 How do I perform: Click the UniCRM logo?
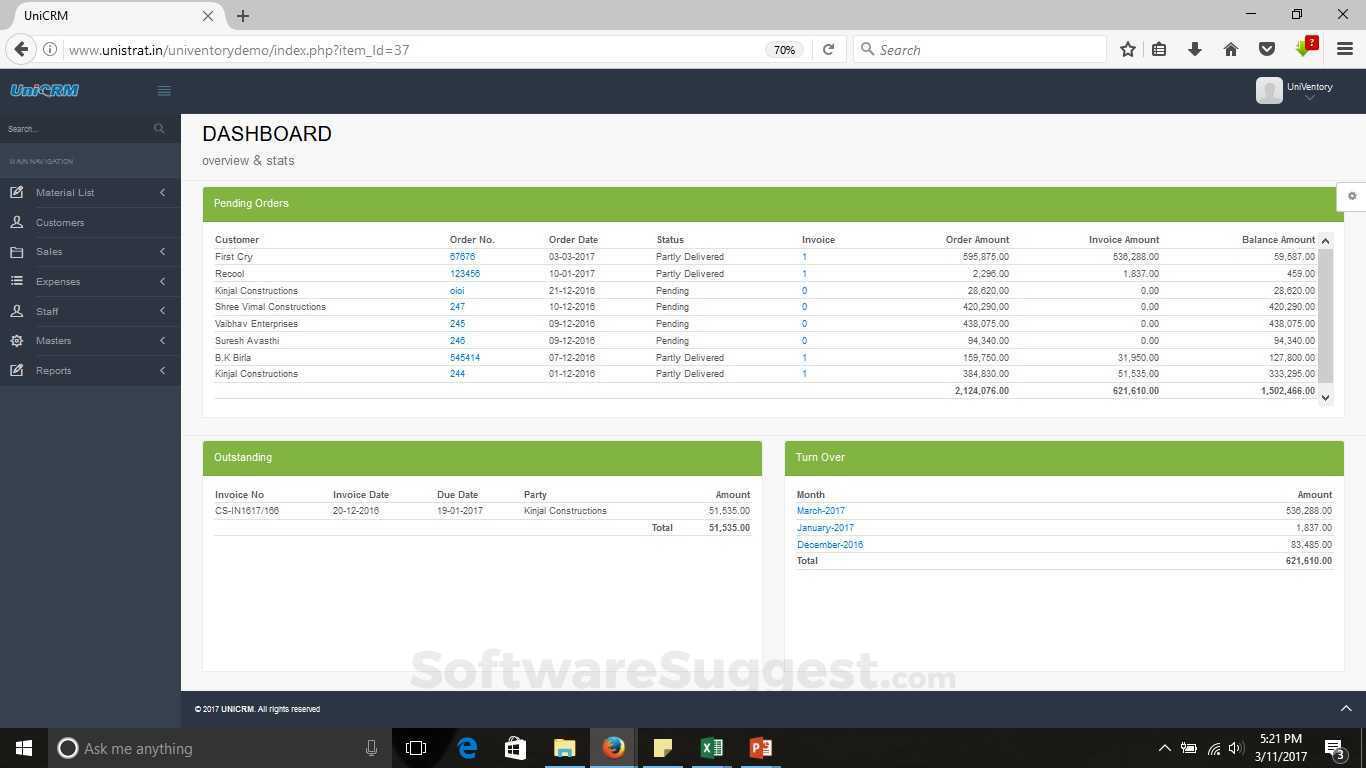[44, 90]
